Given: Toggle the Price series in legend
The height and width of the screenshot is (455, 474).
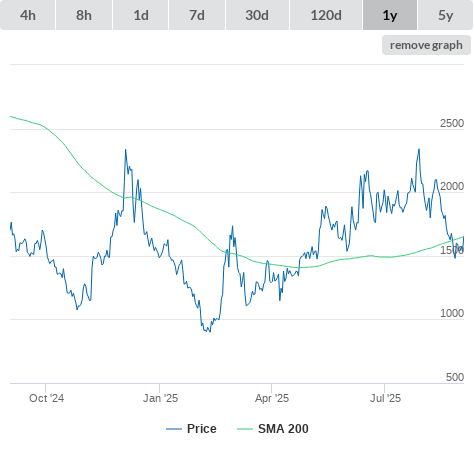Looking at the screenshot, I should [x=191, y=429].
